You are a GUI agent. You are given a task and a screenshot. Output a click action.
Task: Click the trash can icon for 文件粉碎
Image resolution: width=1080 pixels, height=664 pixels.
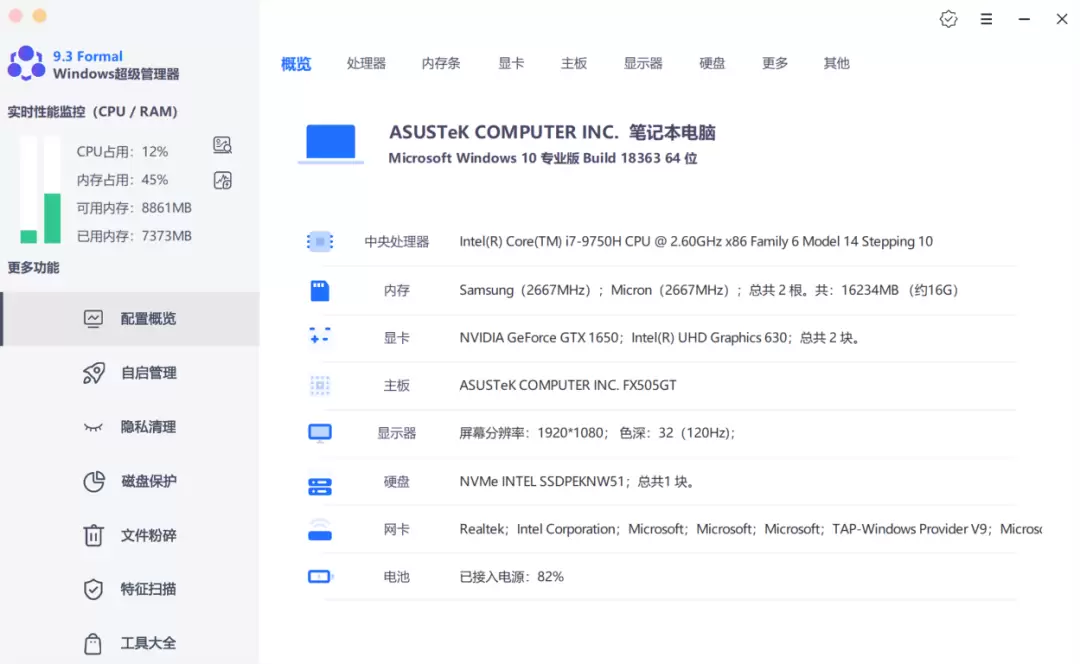point(93,535)
